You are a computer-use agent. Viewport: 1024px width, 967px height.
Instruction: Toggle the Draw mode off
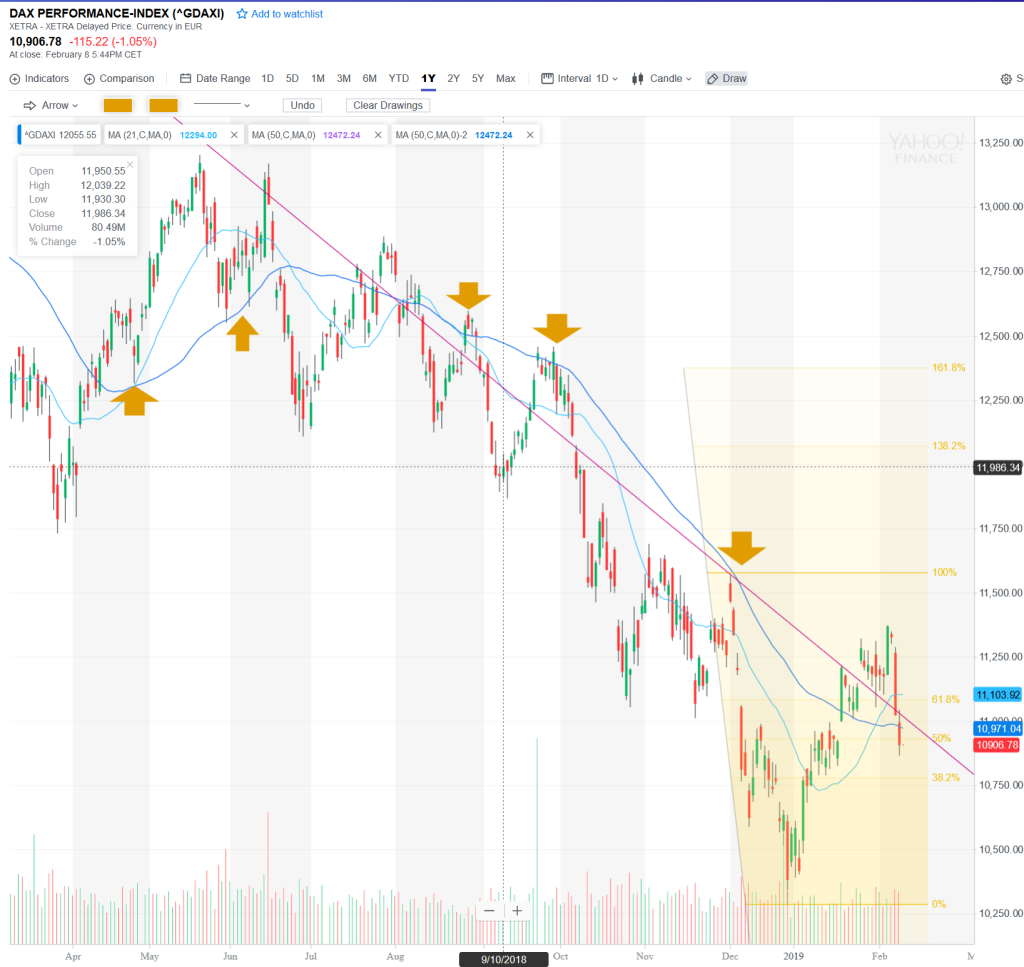pos(726,79)
